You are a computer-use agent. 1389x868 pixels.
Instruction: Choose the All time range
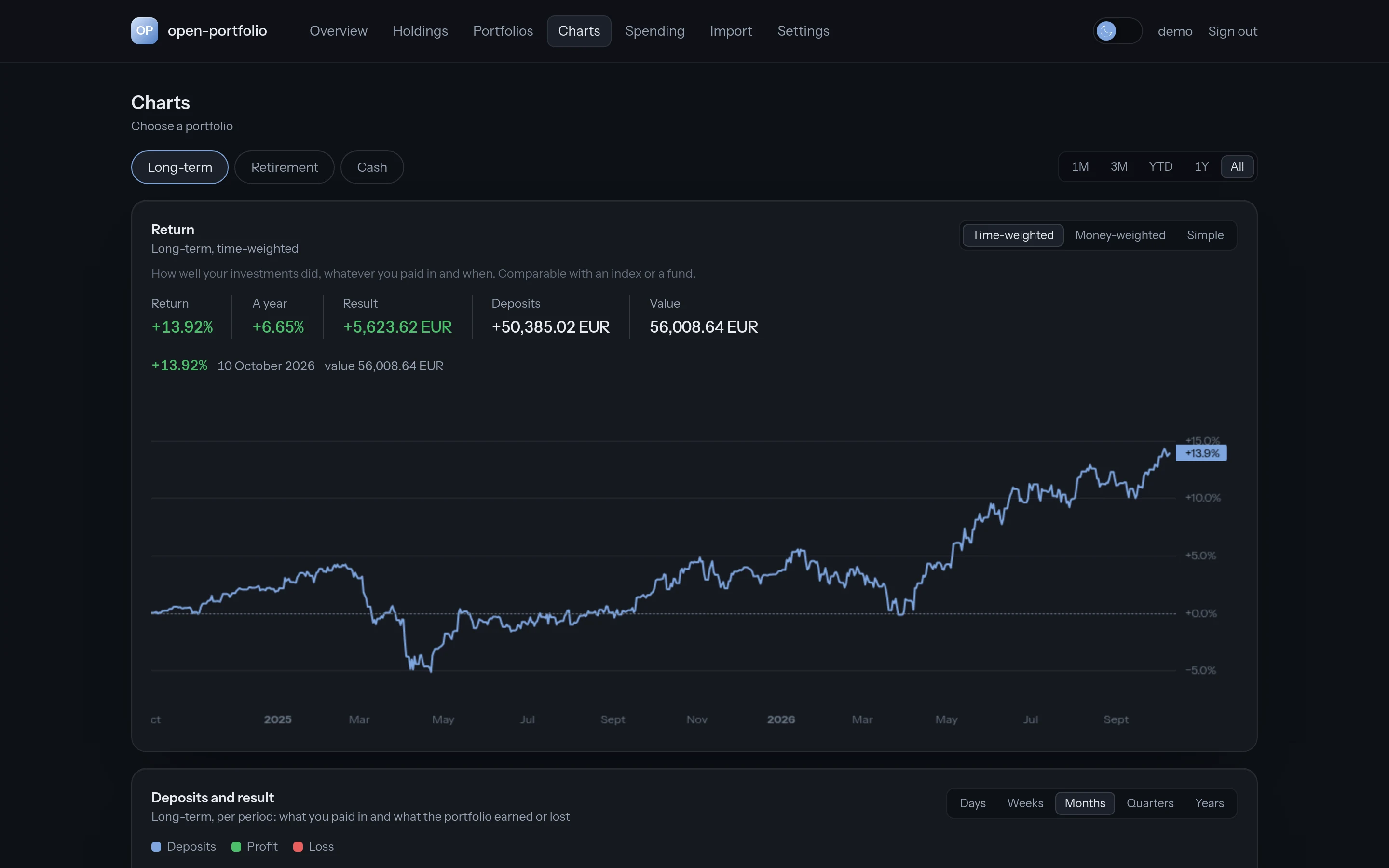(x=1237, y=166)
